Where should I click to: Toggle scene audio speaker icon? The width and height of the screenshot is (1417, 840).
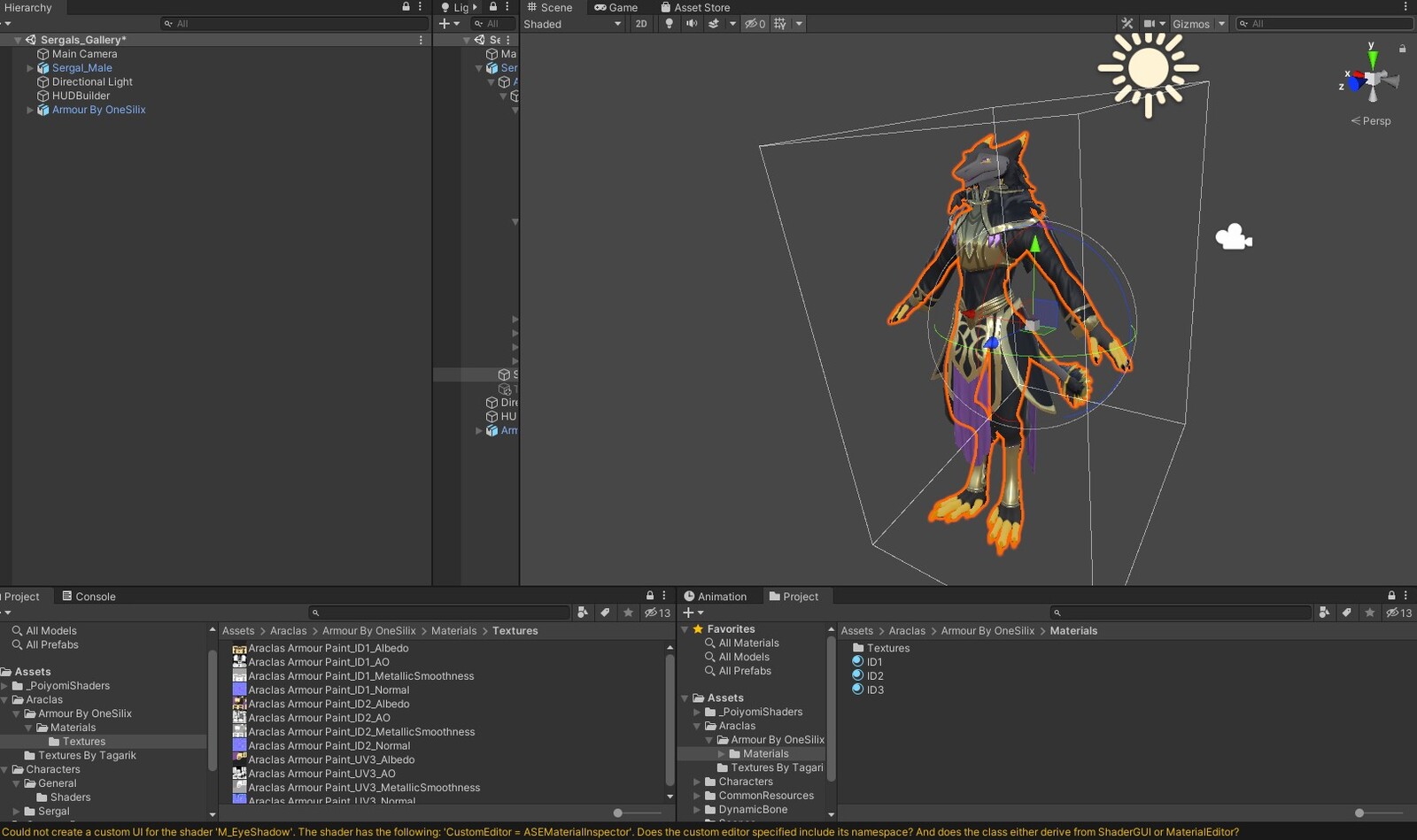pyautogui.click(x=692, y=24)
